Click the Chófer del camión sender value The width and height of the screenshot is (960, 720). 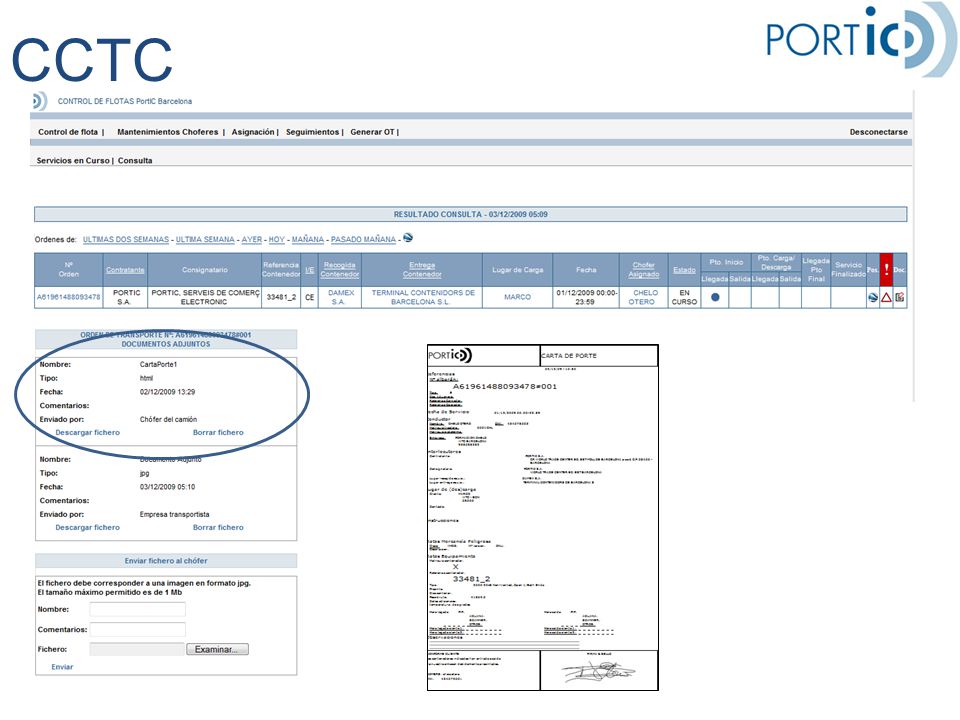pyautogui.click(x=168, y=419)
